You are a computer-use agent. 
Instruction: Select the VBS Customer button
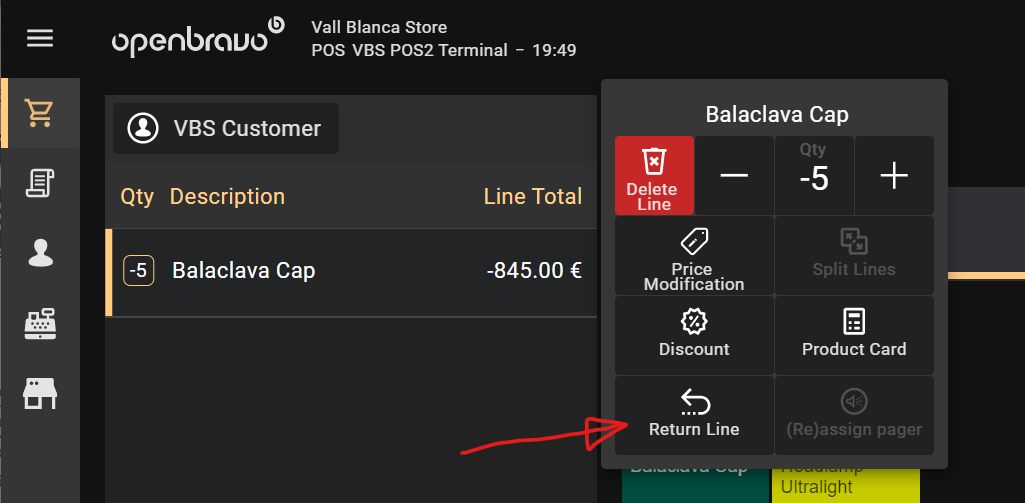[x=226, y=128]
